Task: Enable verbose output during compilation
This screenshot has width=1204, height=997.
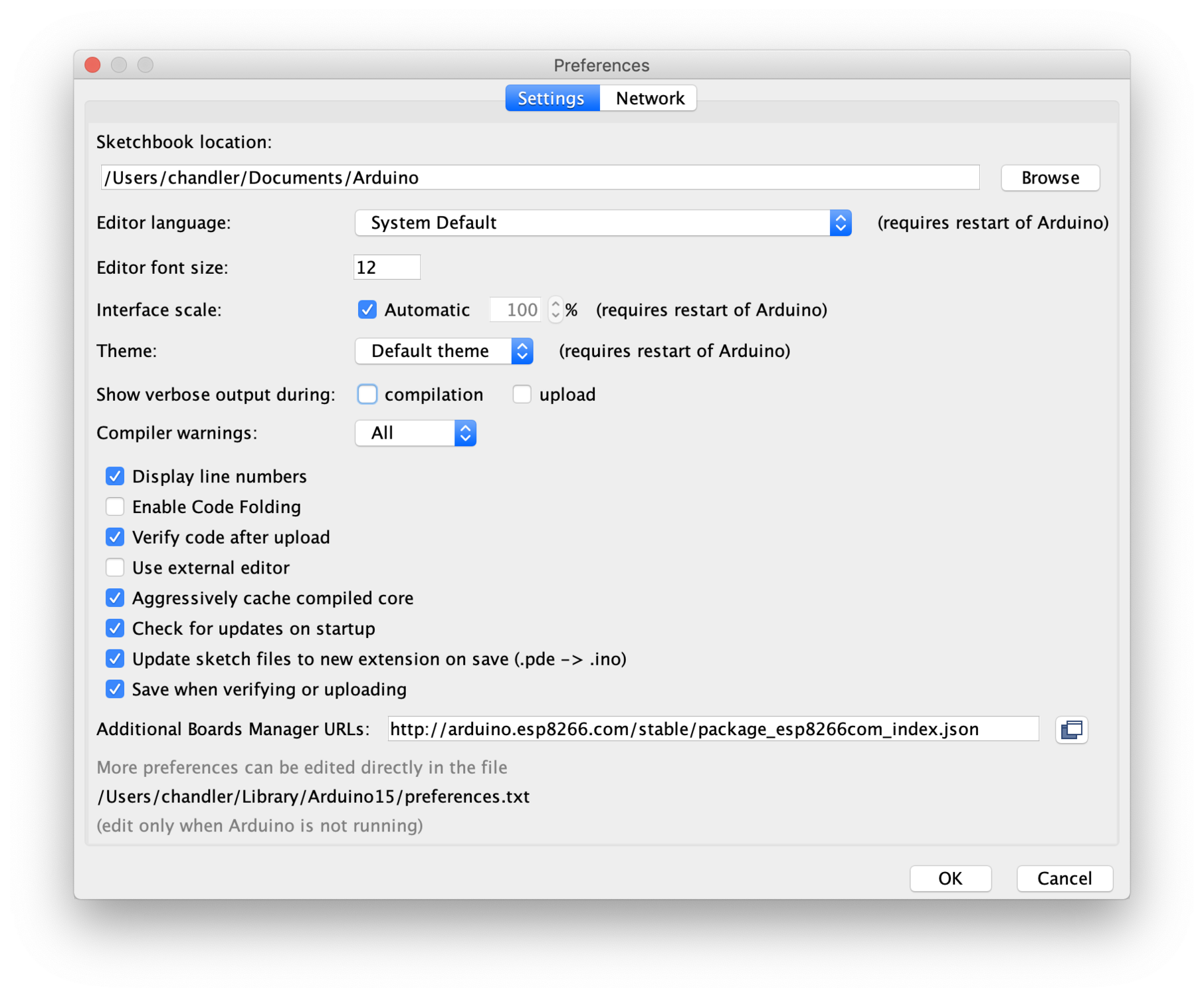Action: 367,393
